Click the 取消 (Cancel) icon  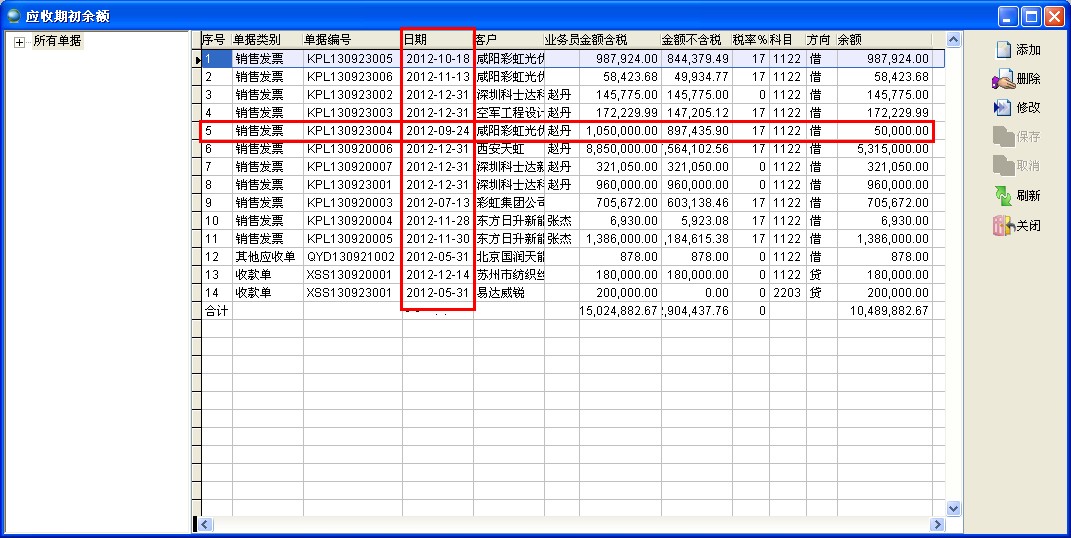(1003, 166)
